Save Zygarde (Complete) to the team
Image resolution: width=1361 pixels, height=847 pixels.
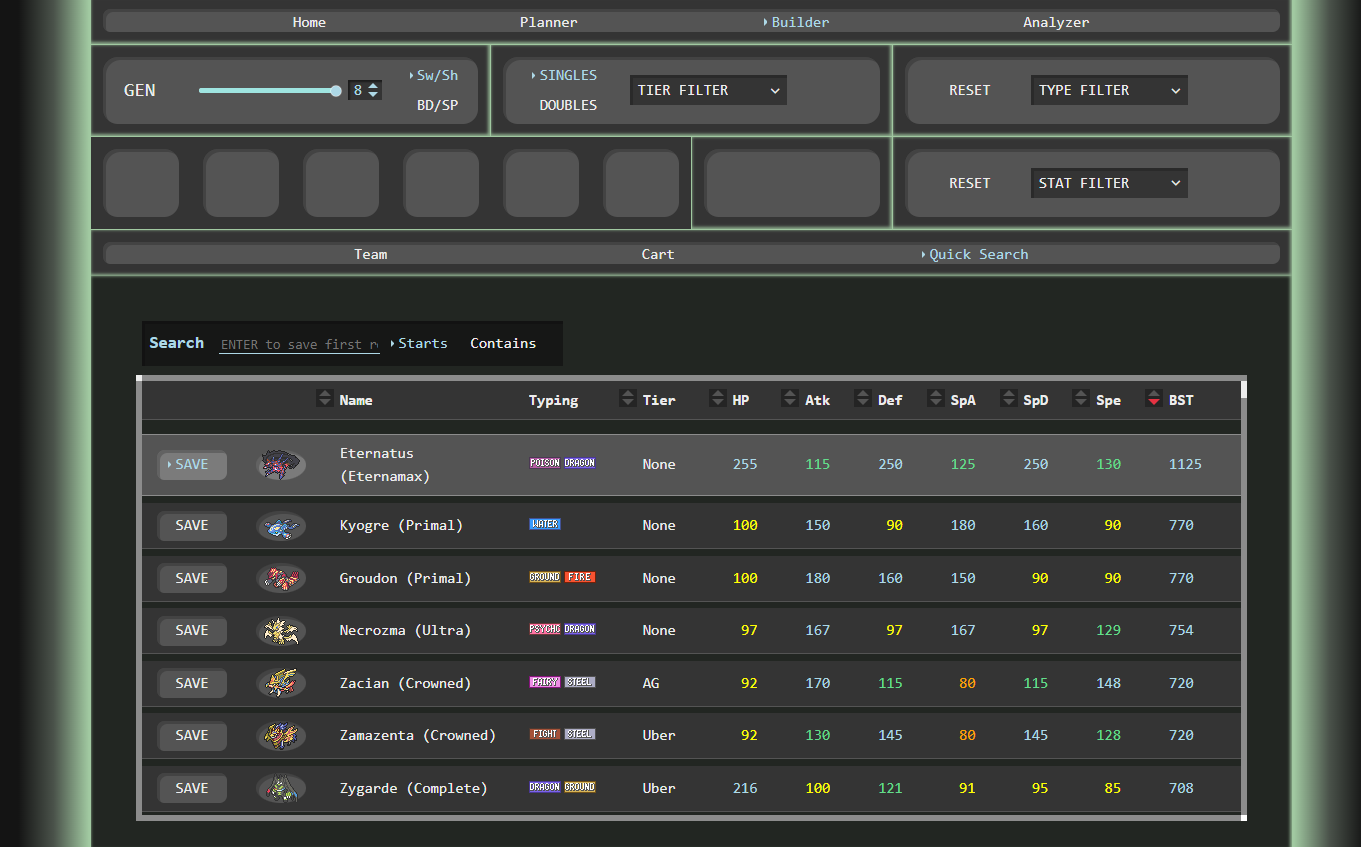[x=192, y=788]
